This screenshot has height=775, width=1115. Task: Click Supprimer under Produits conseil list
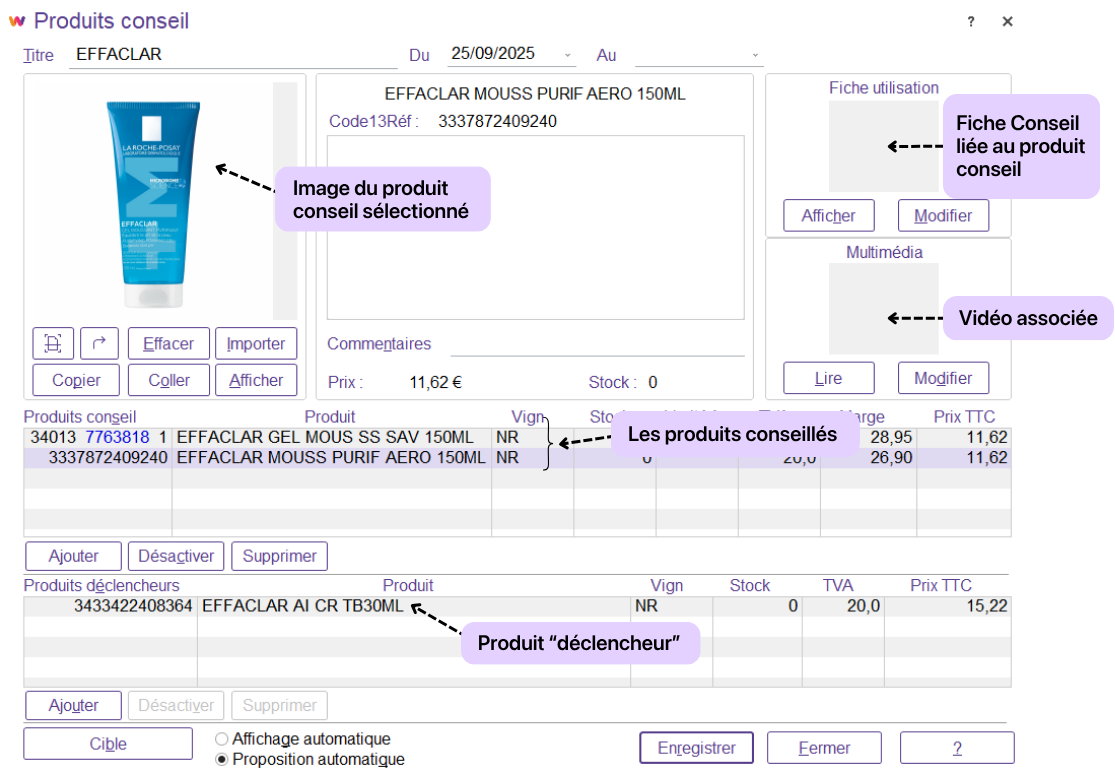tap(279, 556)
